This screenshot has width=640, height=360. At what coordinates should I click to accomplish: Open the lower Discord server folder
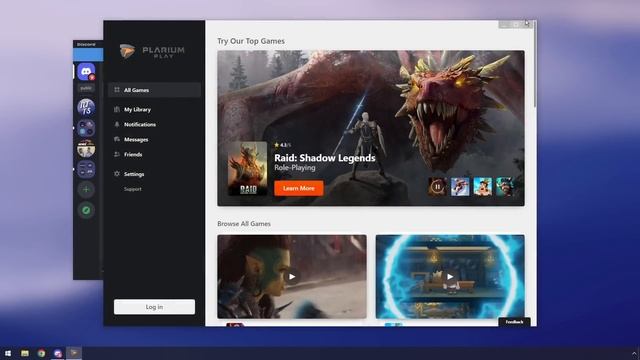pyautogui.click(x=86, y=169)
